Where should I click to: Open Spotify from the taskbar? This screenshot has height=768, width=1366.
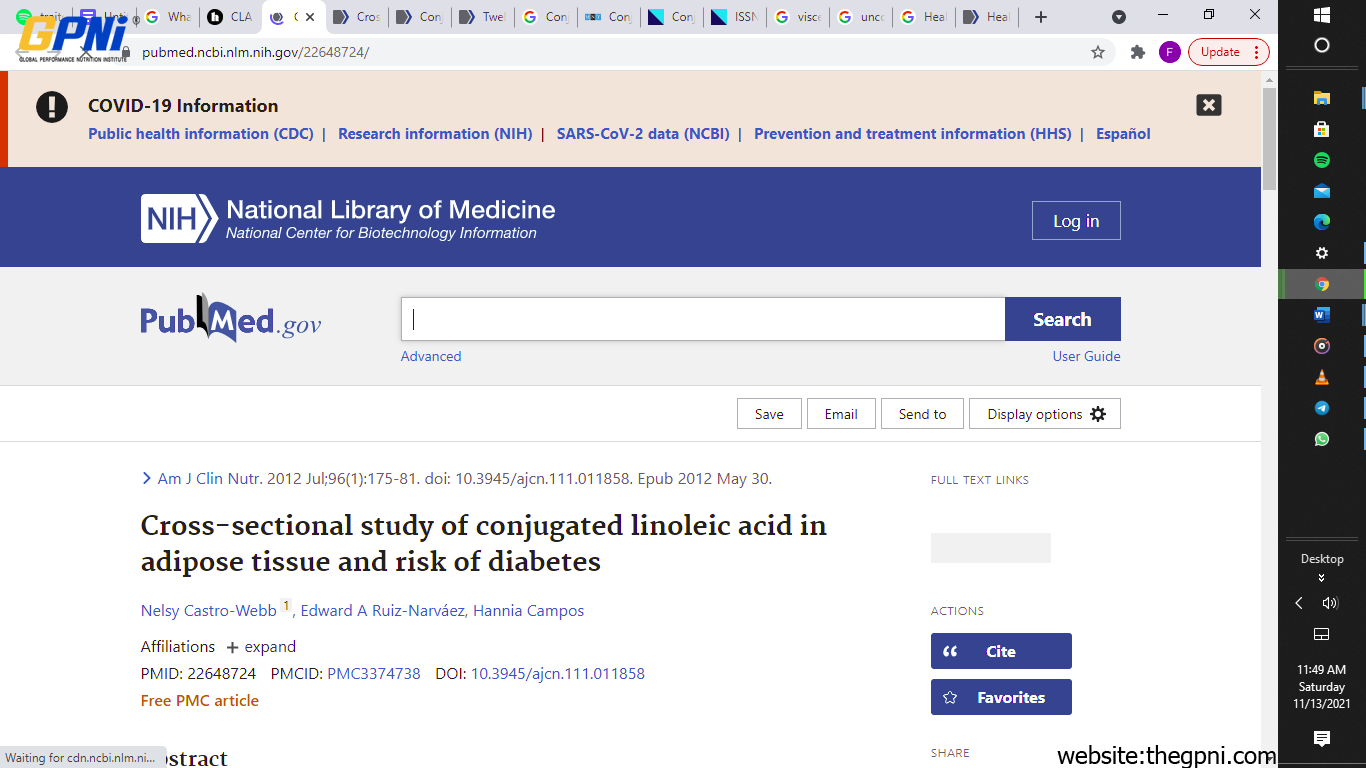[x=1321, y=160]
